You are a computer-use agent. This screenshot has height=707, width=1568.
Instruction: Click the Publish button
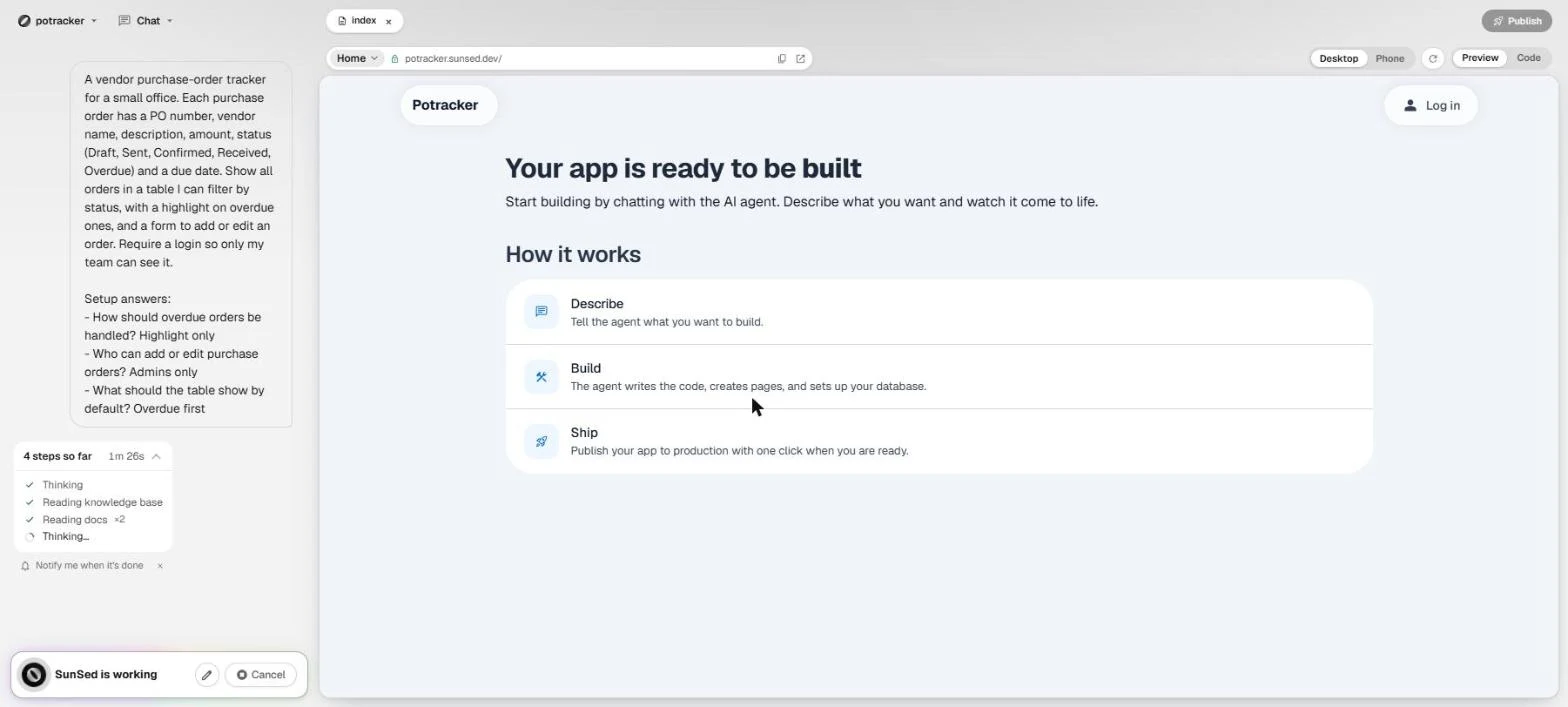tap(1516, 20)
